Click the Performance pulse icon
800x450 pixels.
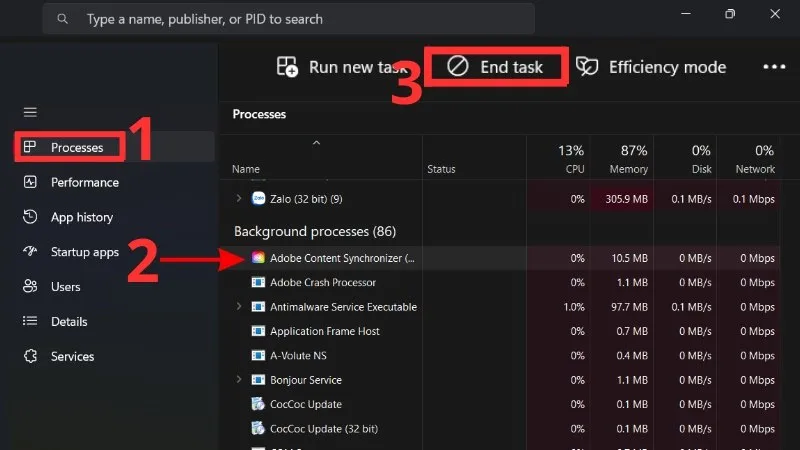click(x=30, y=182)
